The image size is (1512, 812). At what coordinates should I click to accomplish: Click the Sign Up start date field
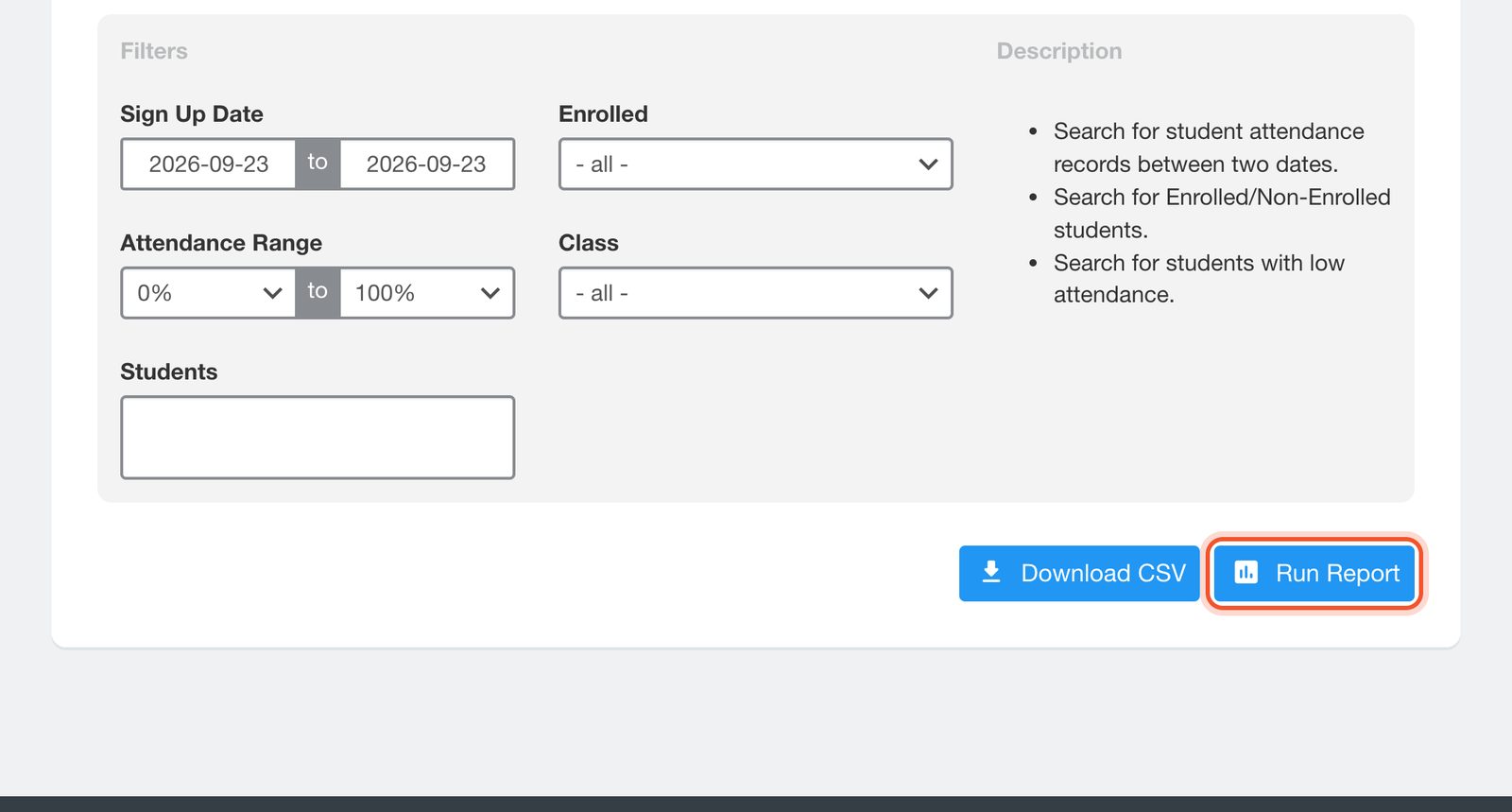pos(209,164)
